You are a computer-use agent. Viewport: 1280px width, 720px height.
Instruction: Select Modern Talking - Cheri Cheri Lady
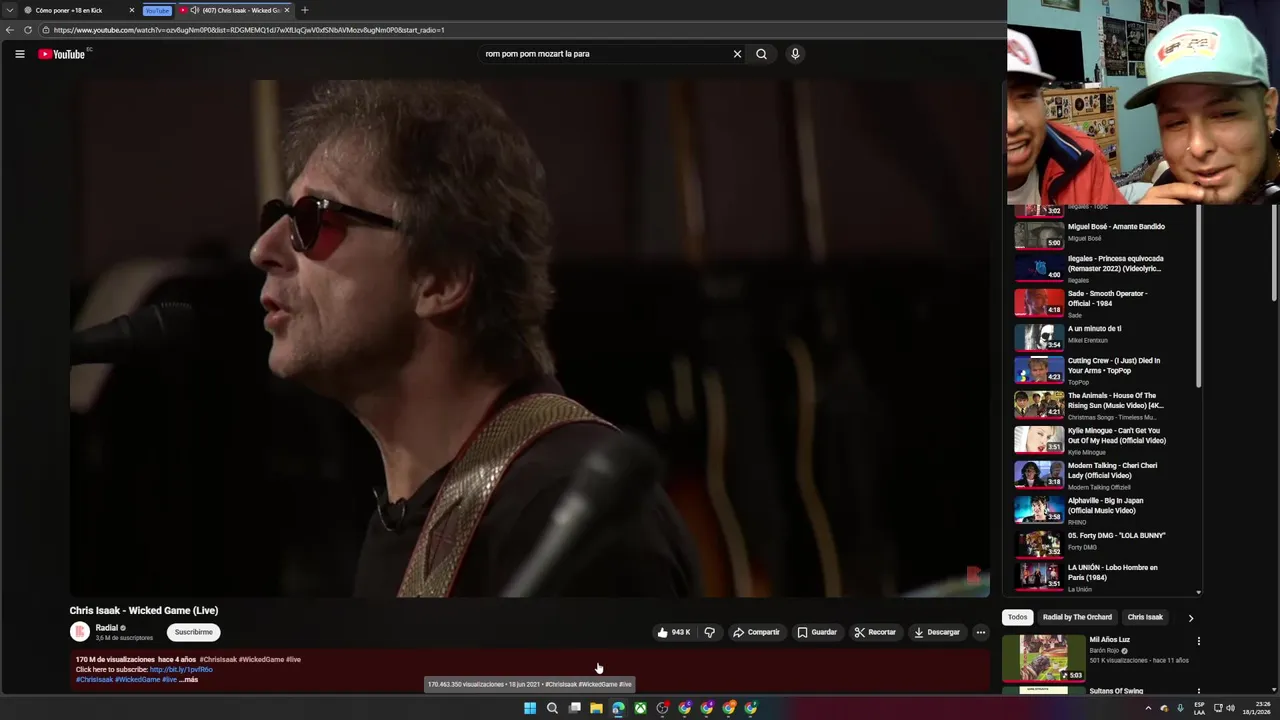[1105, 475]
